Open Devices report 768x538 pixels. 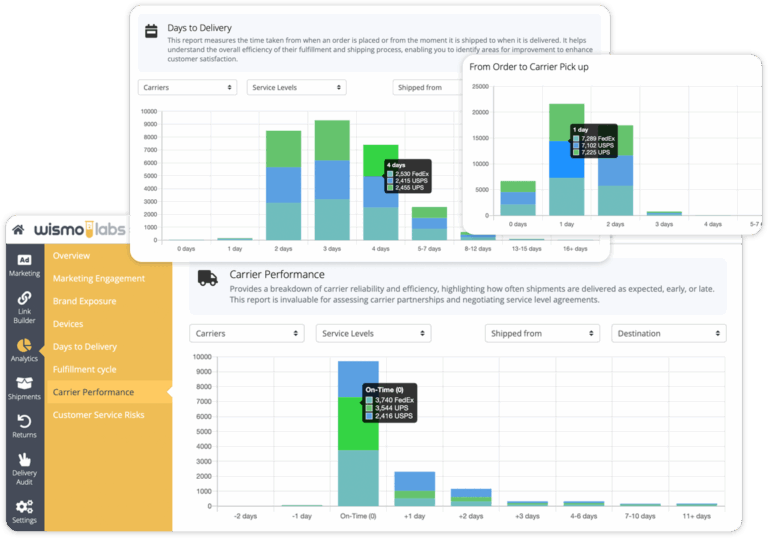click(68, 324)
